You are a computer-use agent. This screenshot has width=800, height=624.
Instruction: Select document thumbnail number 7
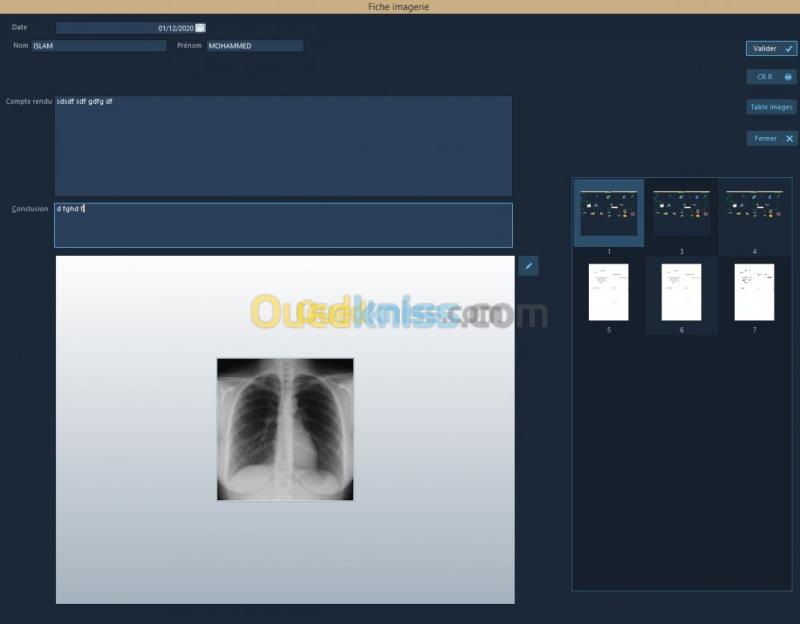click(755, 292)
